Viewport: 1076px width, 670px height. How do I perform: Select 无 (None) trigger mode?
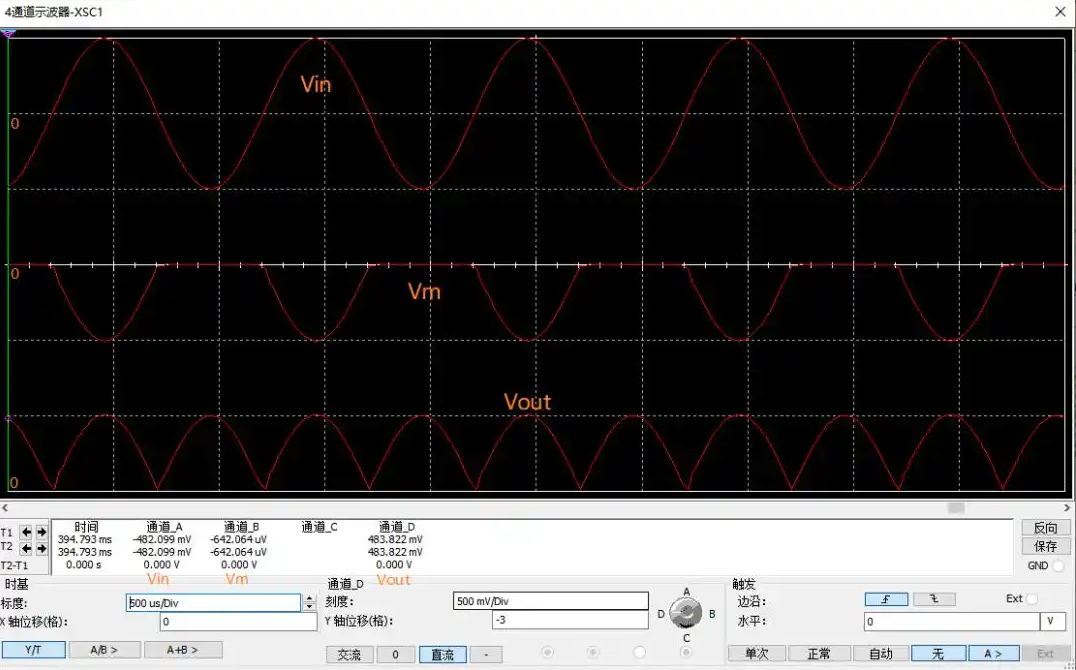click(x=938, y=653)
